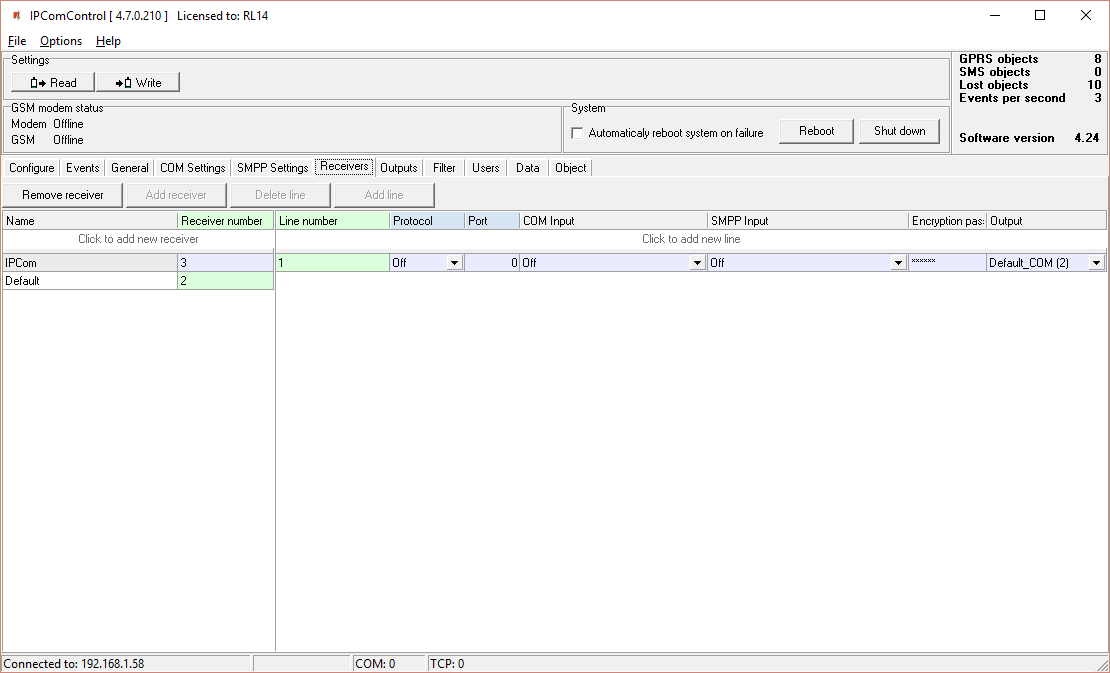Click to add new receiver row

point(138,239)
